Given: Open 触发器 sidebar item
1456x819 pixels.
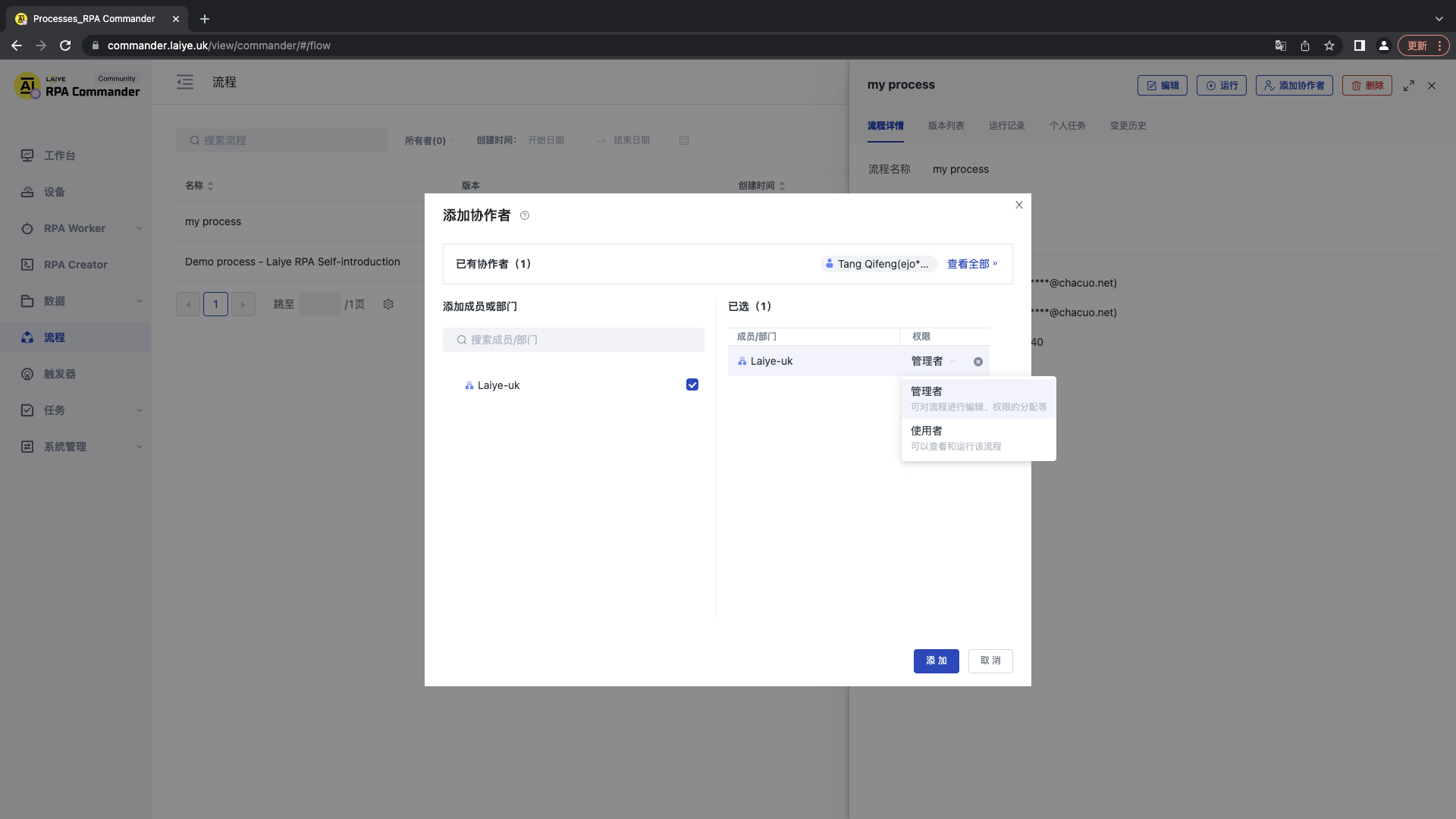Looking at the screenshot, I should click(76, 375).
